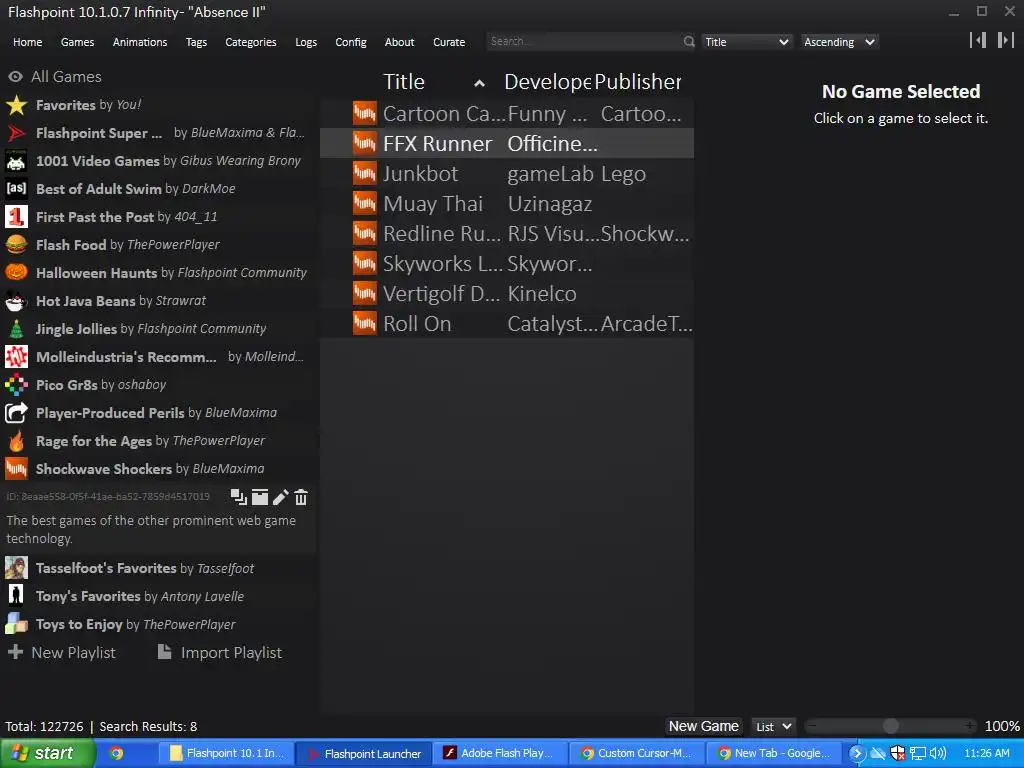Click the Roll On game Shockwave icon

(364, 323)
